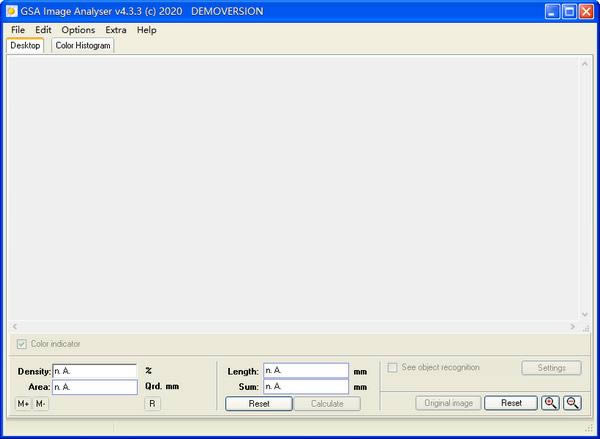Open the Help menu

point(147,30)
